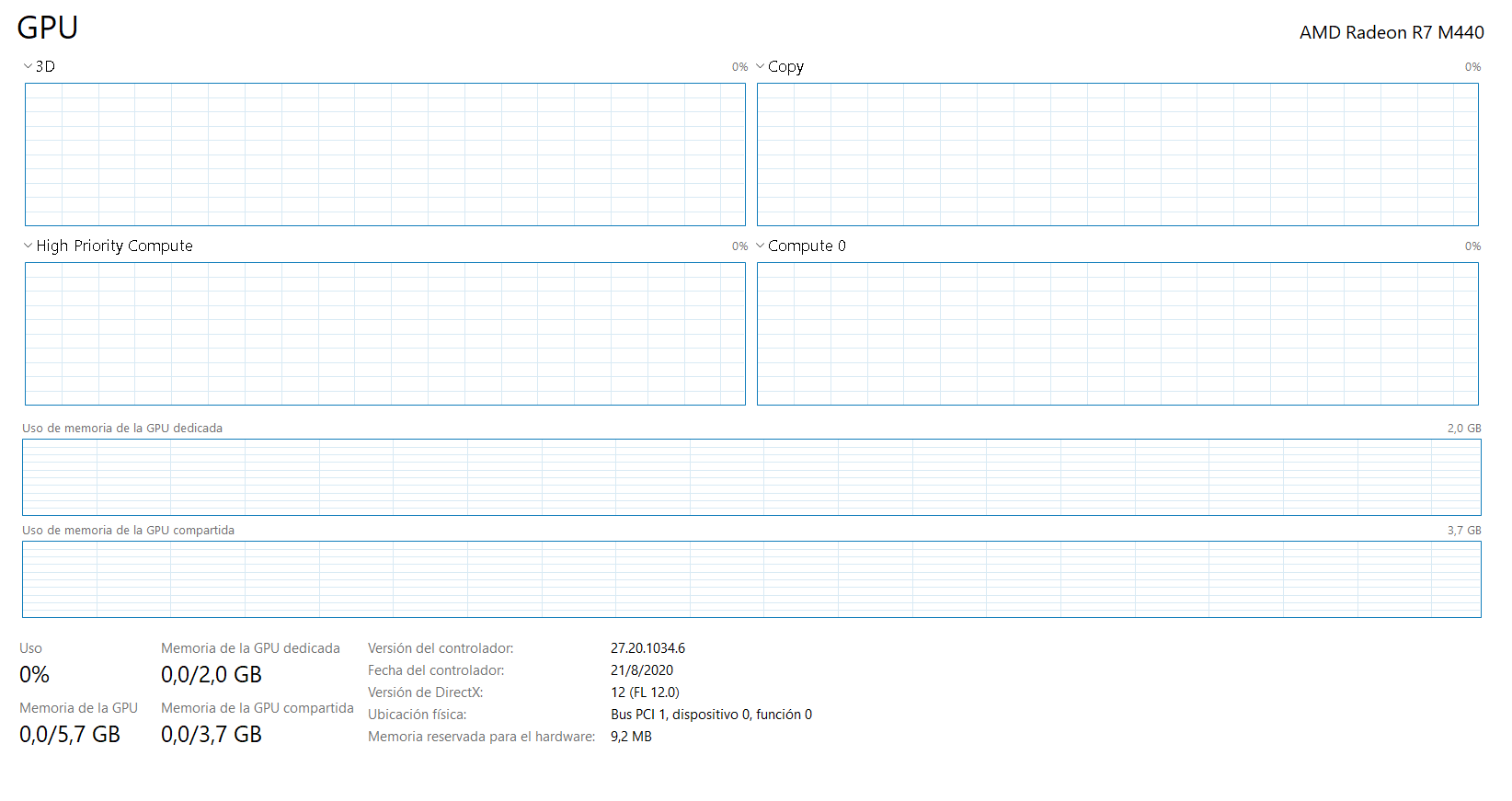Expand the High Priority Compute engine selector

(x=28, y=246)
